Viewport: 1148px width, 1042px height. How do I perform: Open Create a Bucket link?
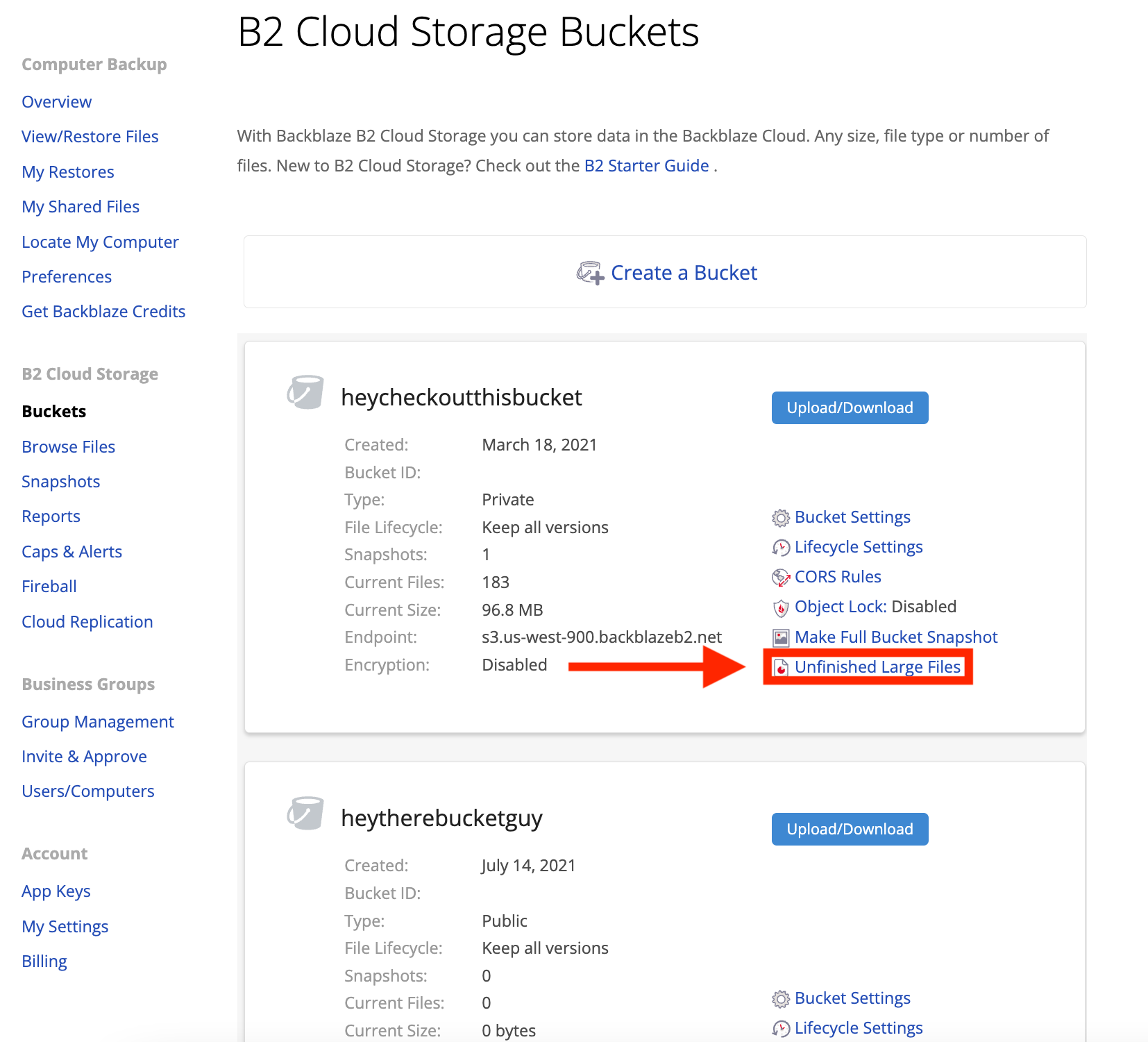[x=684, y=273]
